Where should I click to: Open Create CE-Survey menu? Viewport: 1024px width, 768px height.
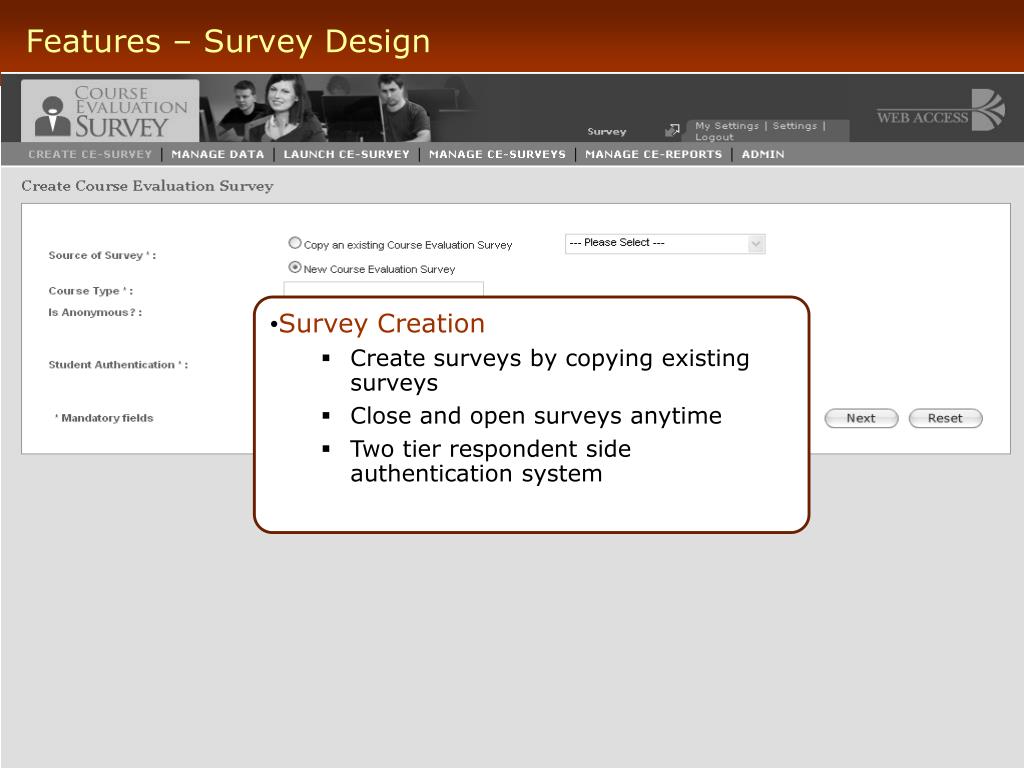coord(89,154)
